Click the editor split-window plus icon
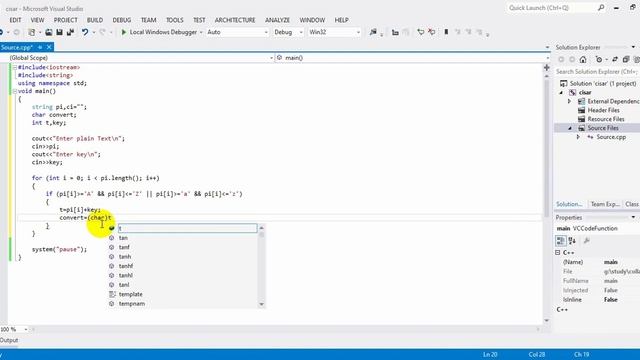Viewport: 640px width, 360px height. pos(547,68)
